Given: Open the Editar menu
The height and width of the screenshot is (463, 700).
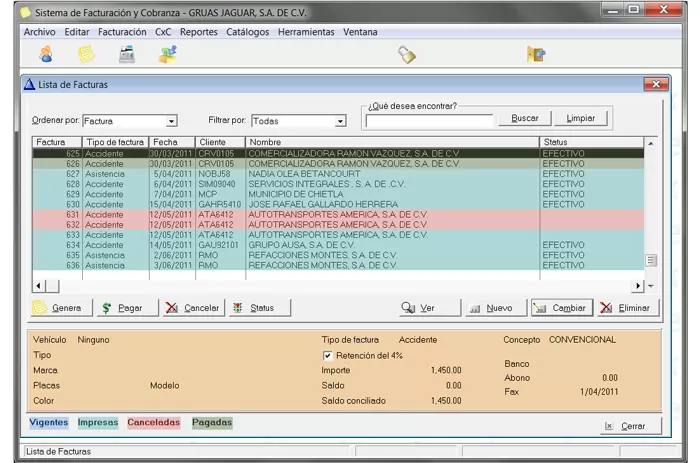Looking at the screenshot, I should tap(77, 32).
